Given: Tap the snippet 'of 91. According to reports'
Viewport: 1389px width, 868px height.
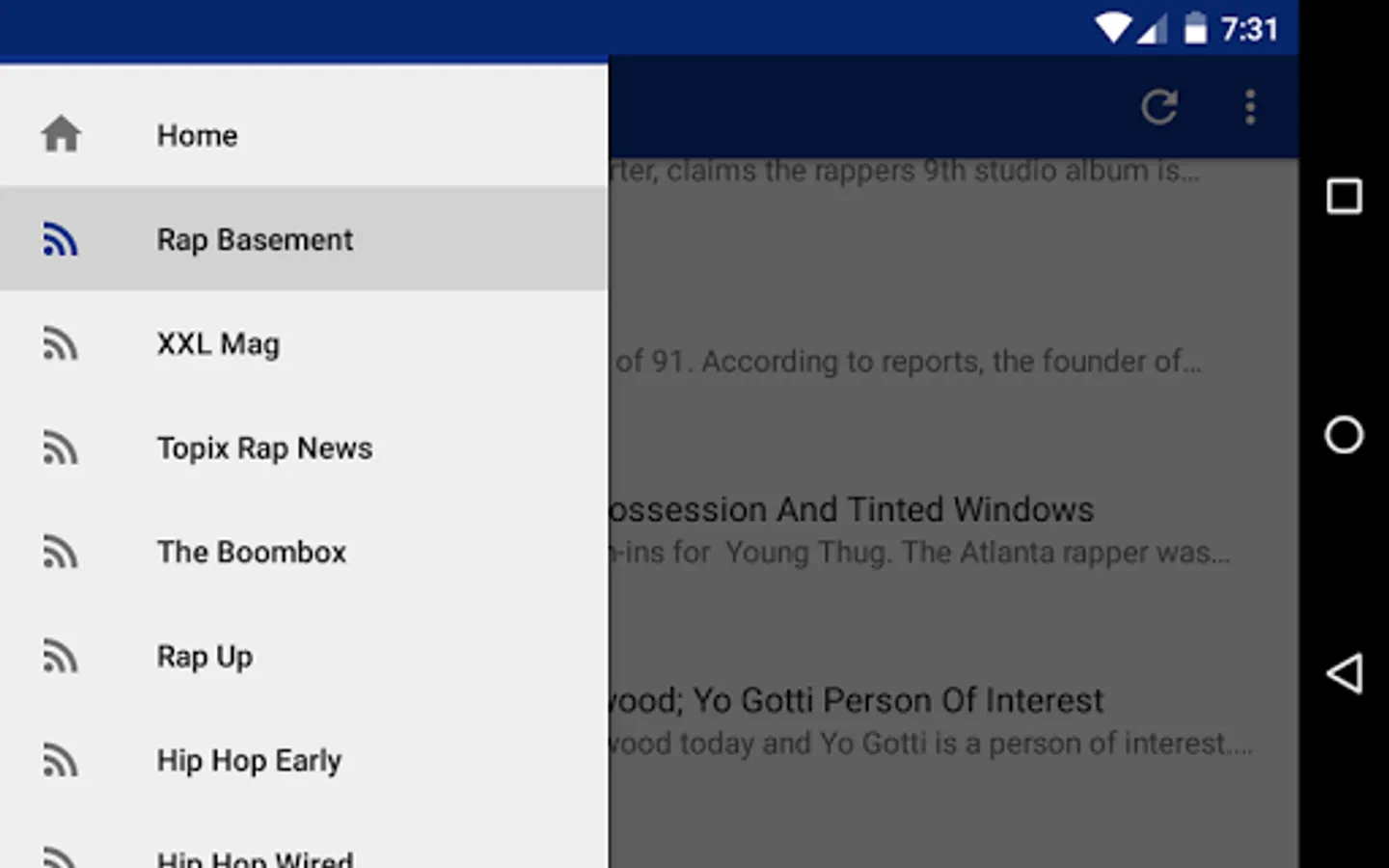Looking at the screenshot, I should point(908,362).
